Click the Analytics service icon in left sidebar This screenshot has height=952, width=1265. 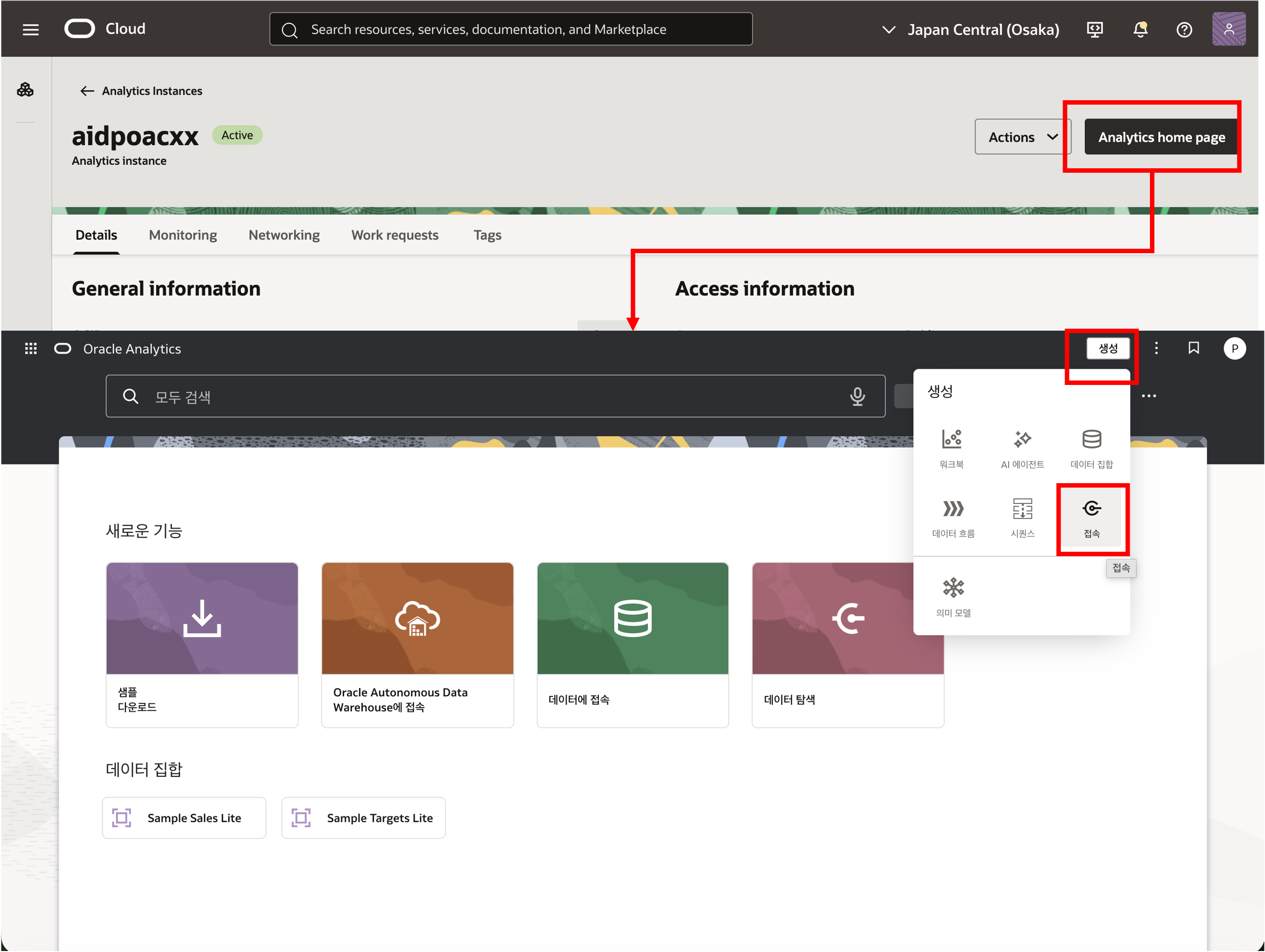[25, 89]
